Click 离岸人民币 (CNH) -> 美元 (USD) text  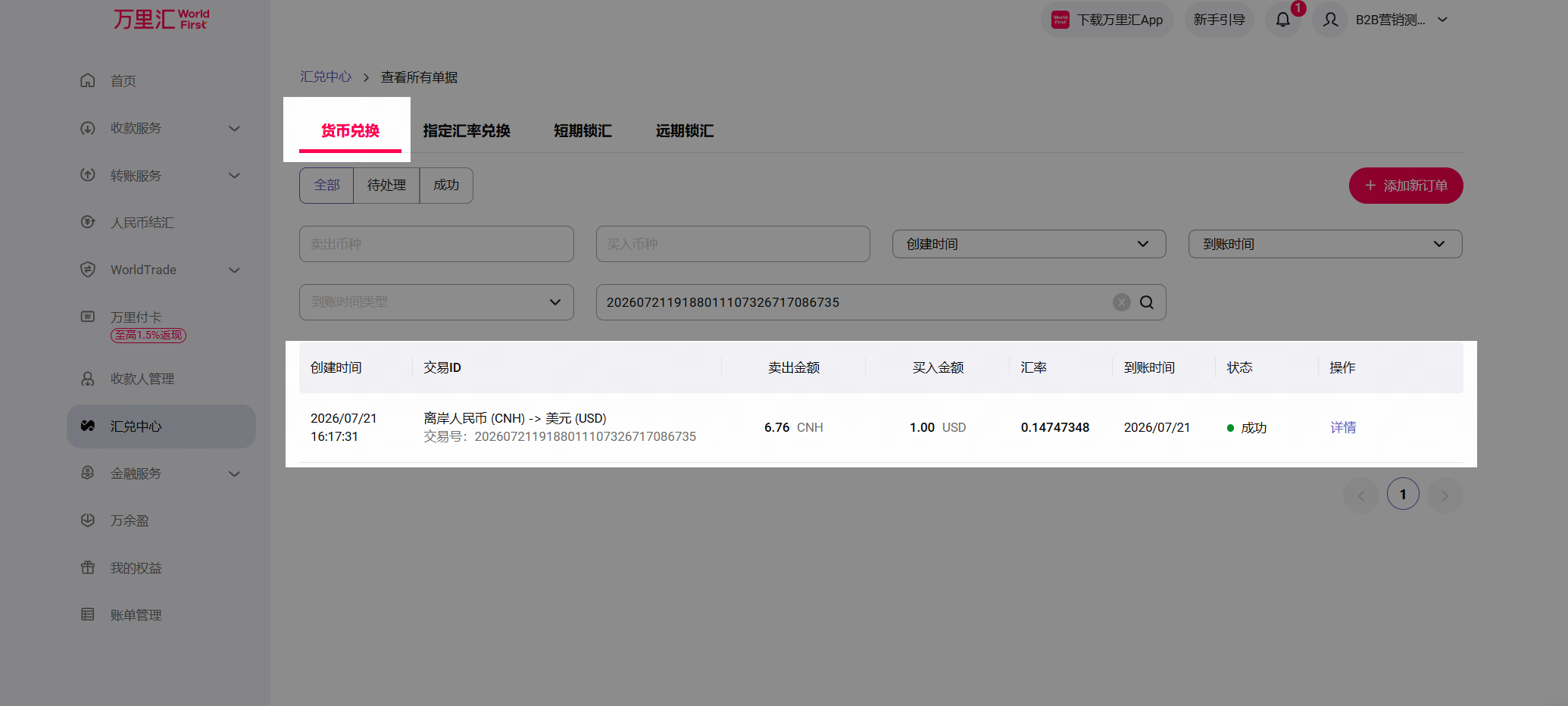[515, 418]
